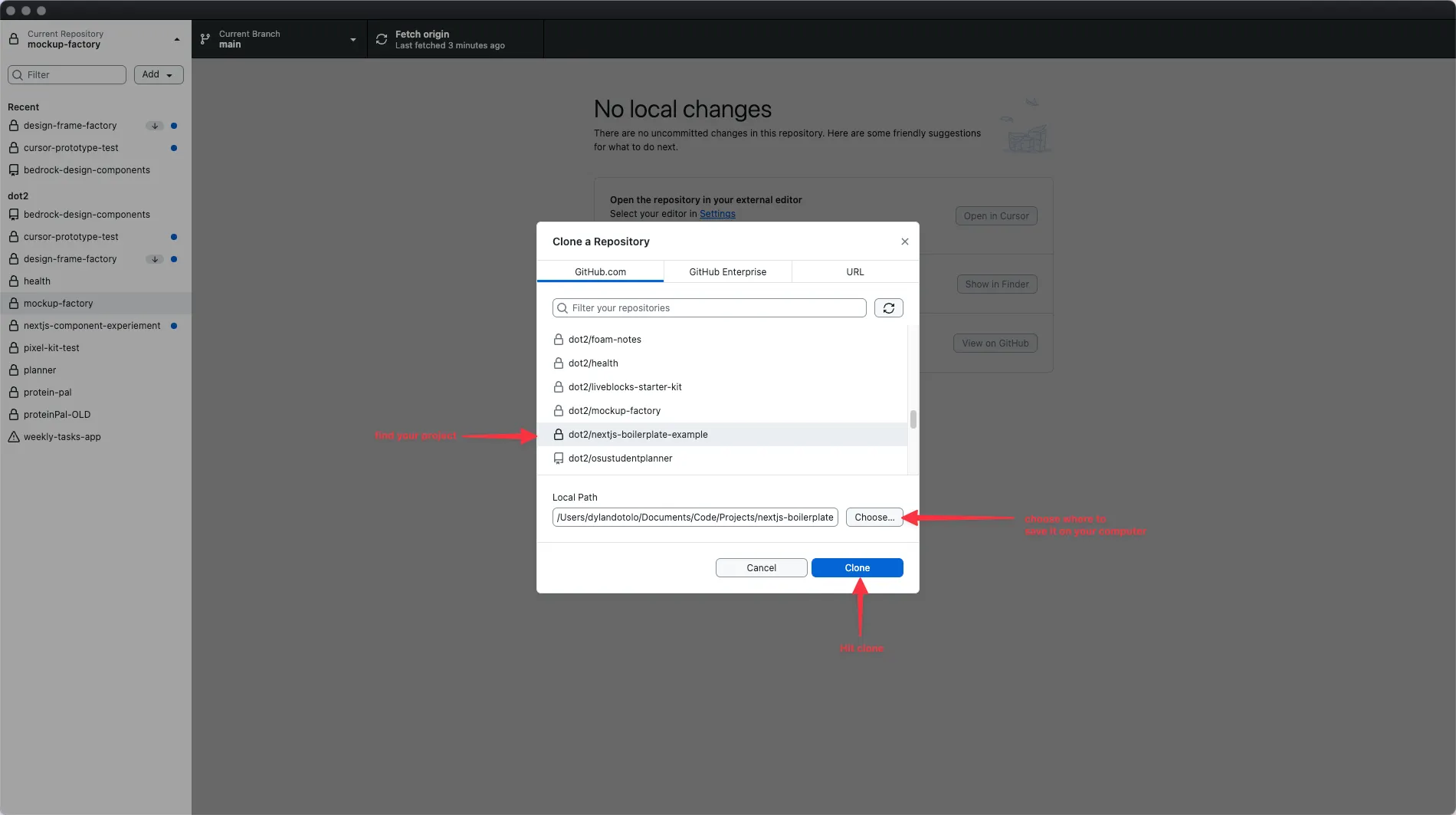Cancel the clone dialog
This screenshot has height=815, width=1456.
pos(762,568)
